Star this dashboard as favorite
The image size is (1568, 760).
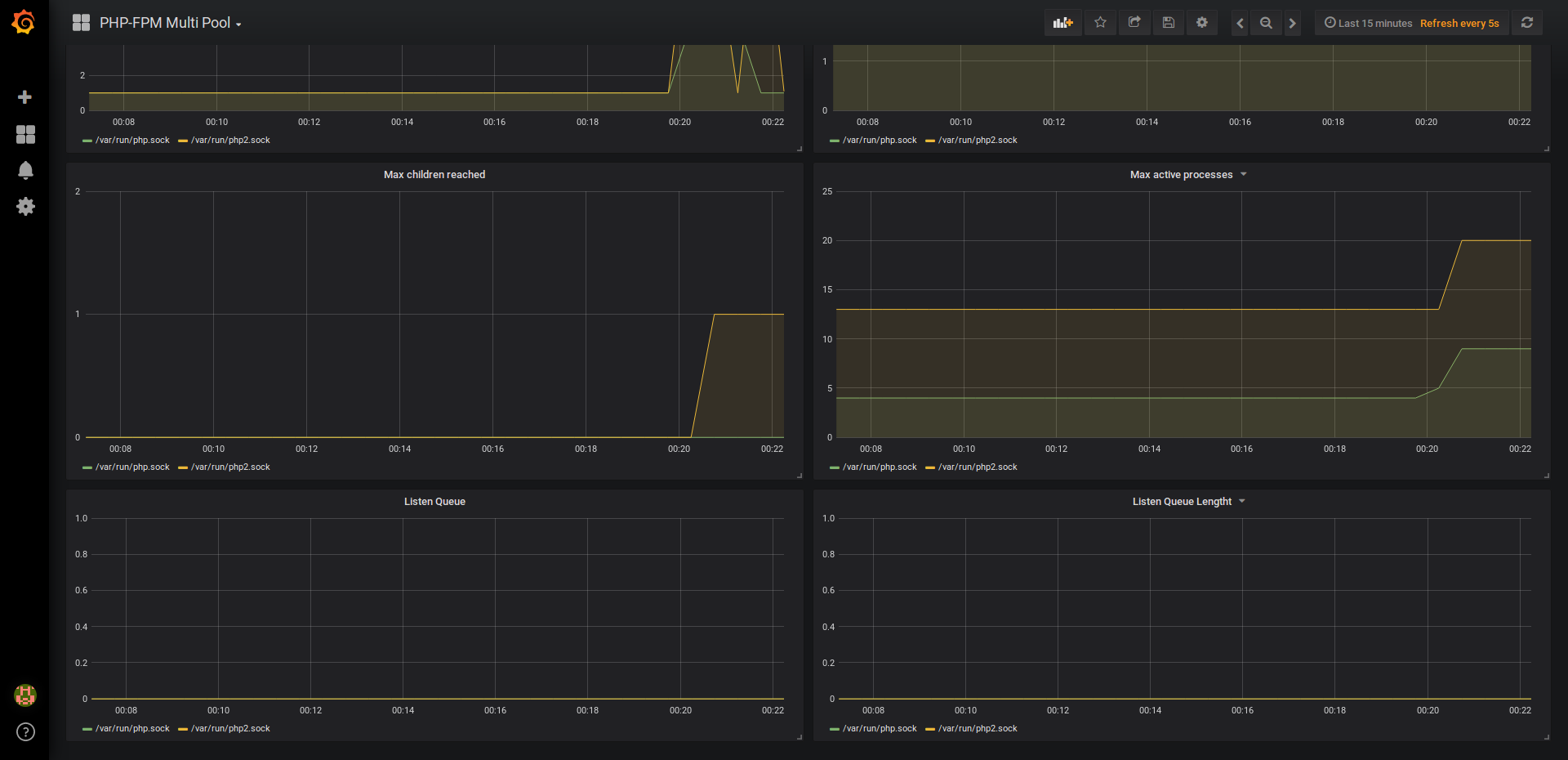coord(1101,23)
